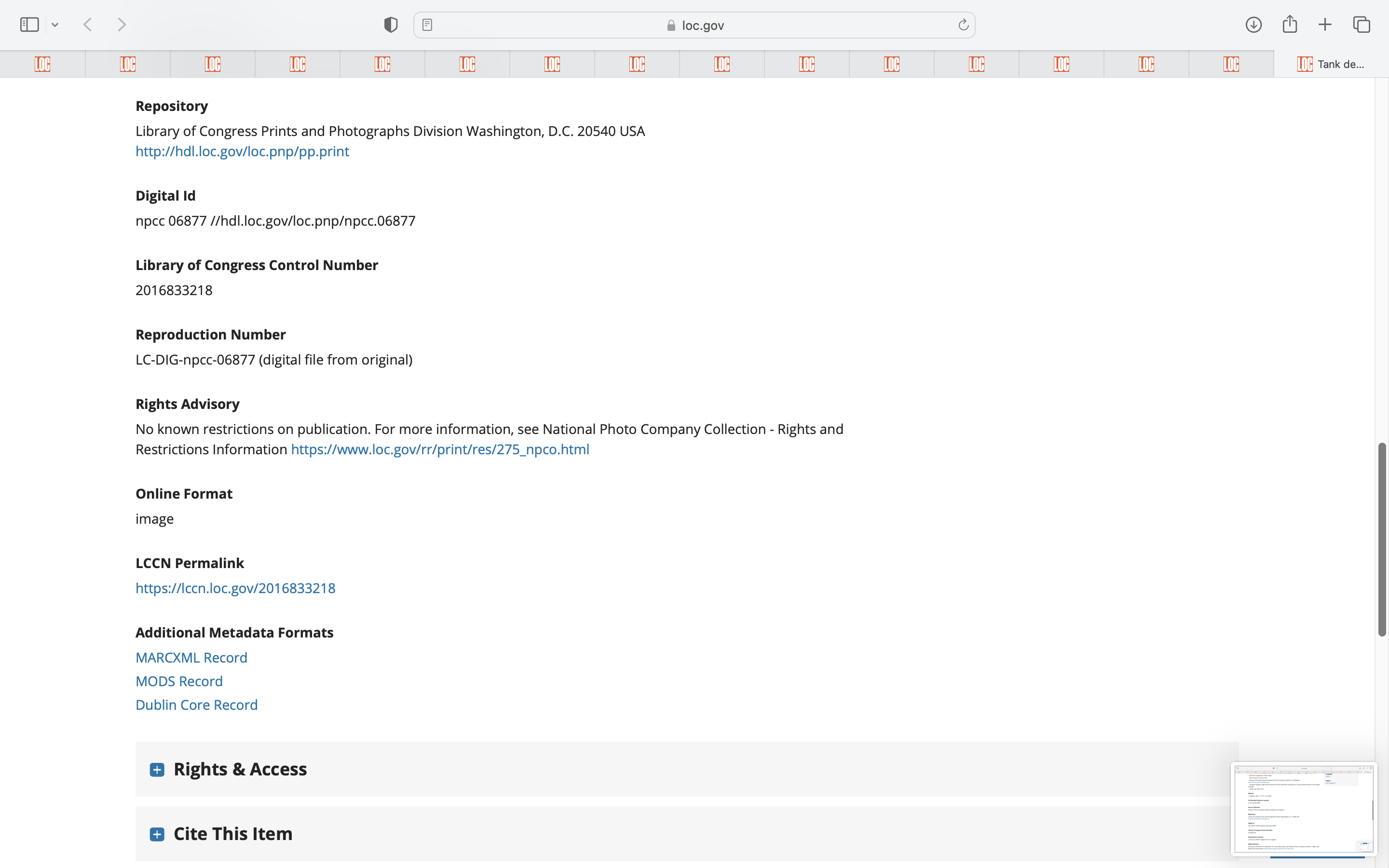Open the privacy report shield icon
The width and height of the screenshot is (1389, 868).
click(390, 25)
